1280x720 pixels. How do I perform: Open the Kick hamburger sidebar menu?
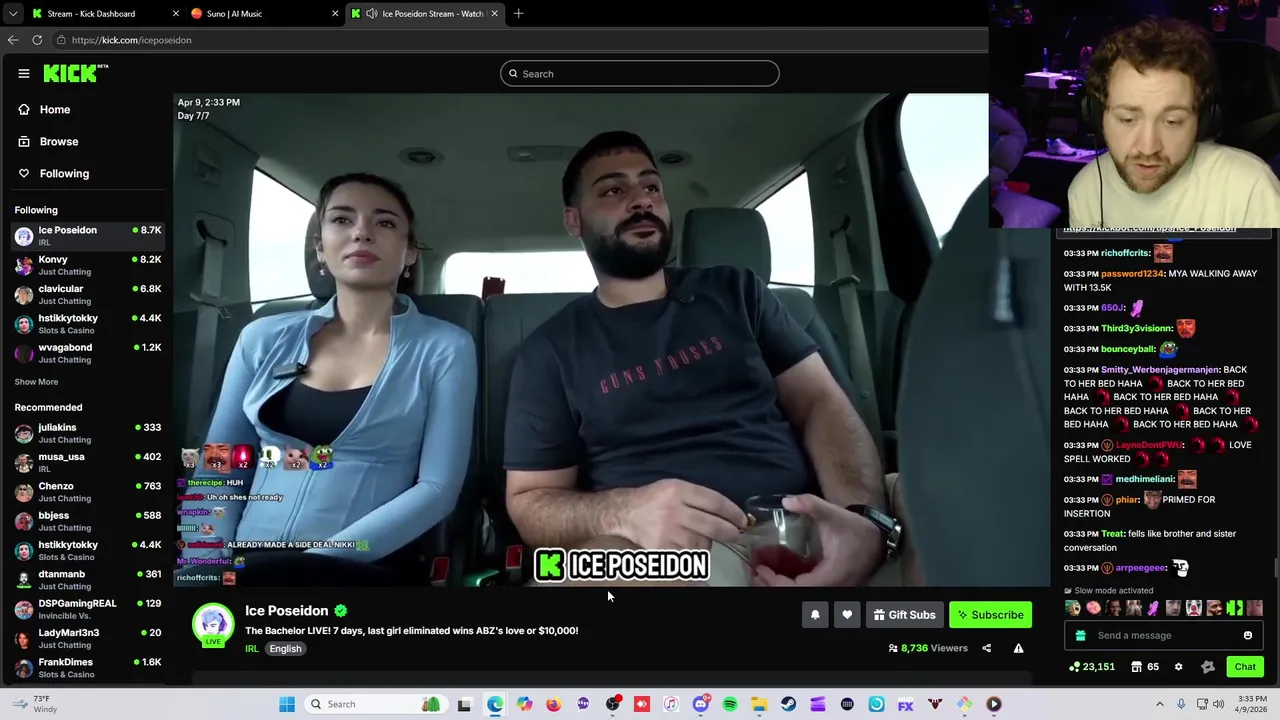[x=24, y=73]
